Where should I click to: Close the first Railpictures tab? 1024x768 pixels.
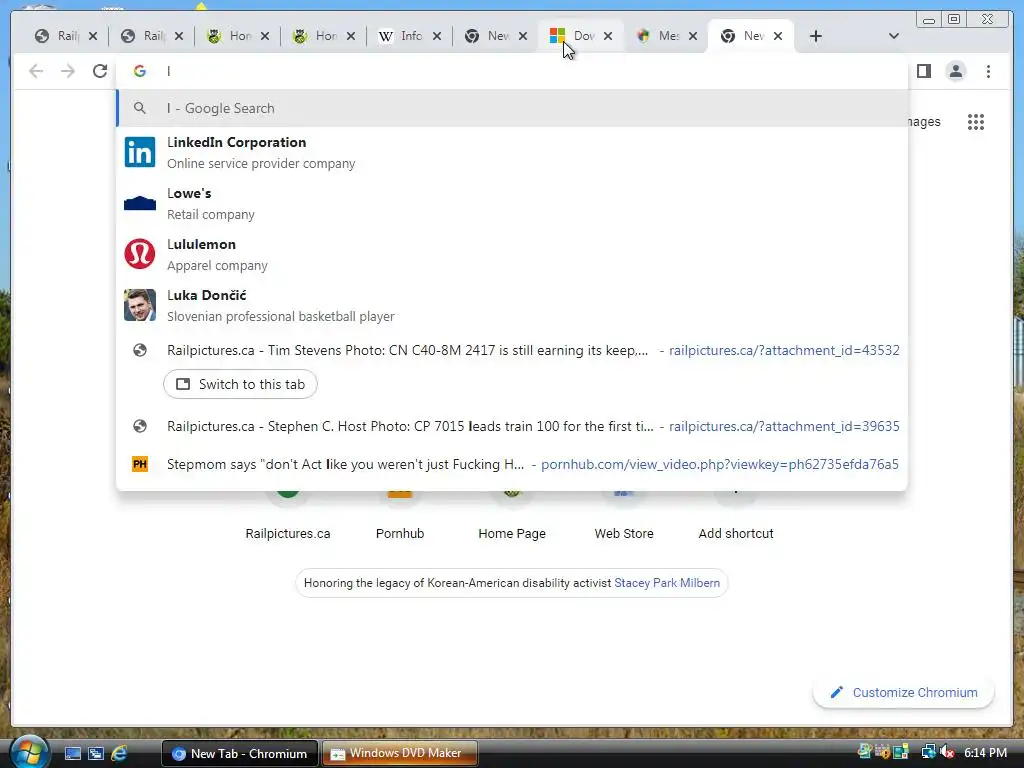point(93,36)
